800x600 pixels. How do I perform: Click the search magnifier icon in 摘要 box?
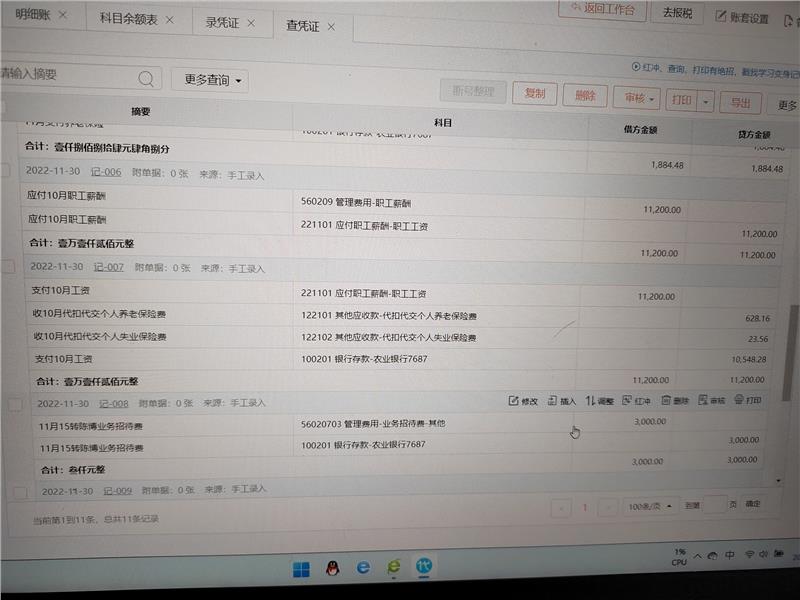click(x=146, y=78)
